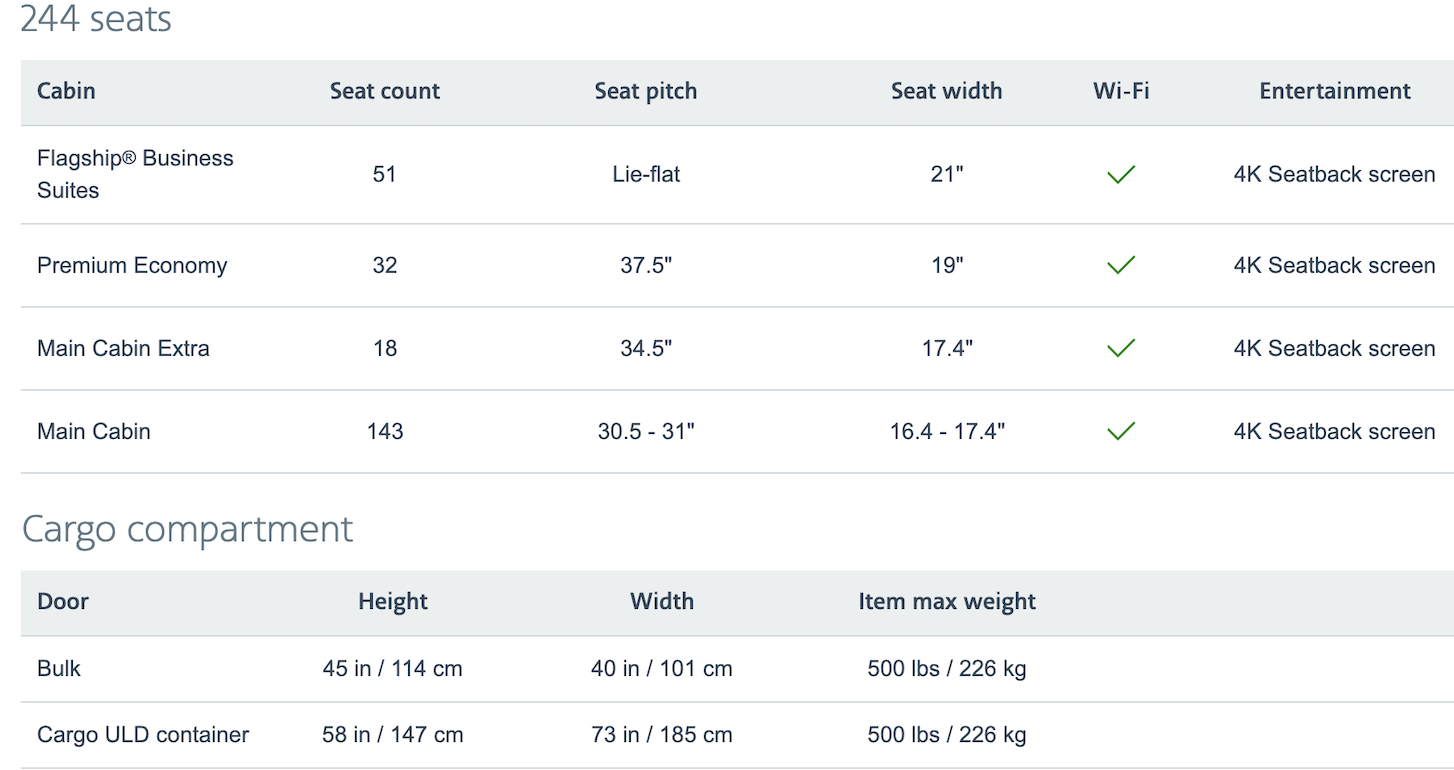Click the Flagship Business Suites cabin name
This screenshot has width=1454, height=770.
pos(135,174)
